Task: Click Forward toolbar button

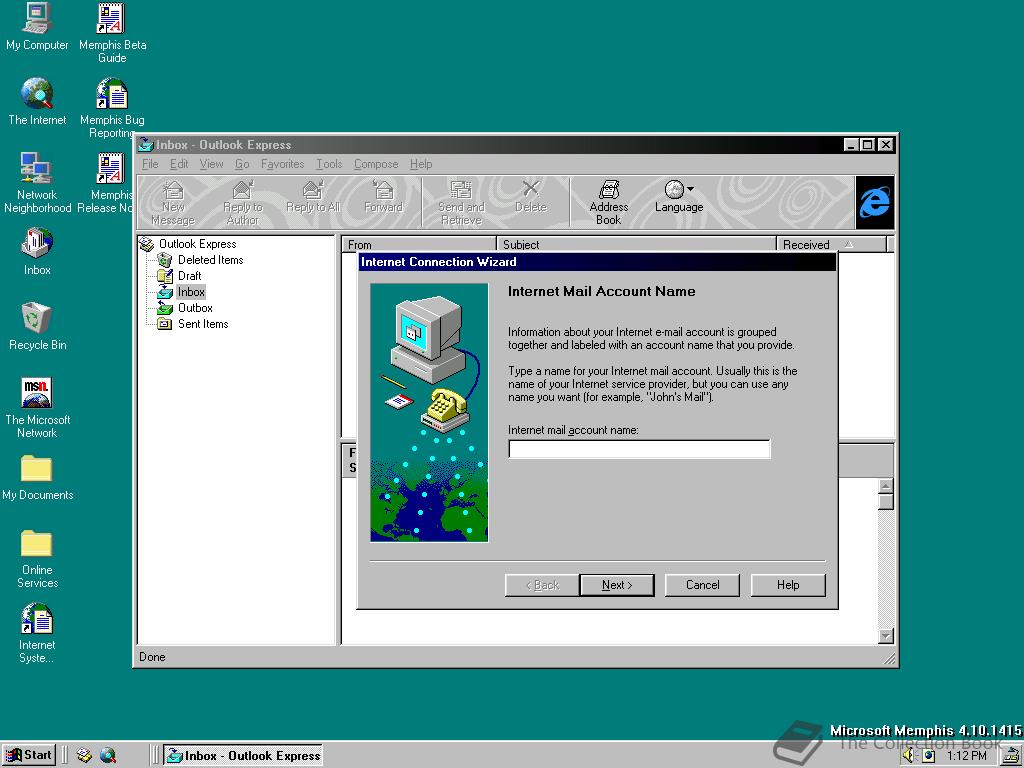Action: click(383, 197)
